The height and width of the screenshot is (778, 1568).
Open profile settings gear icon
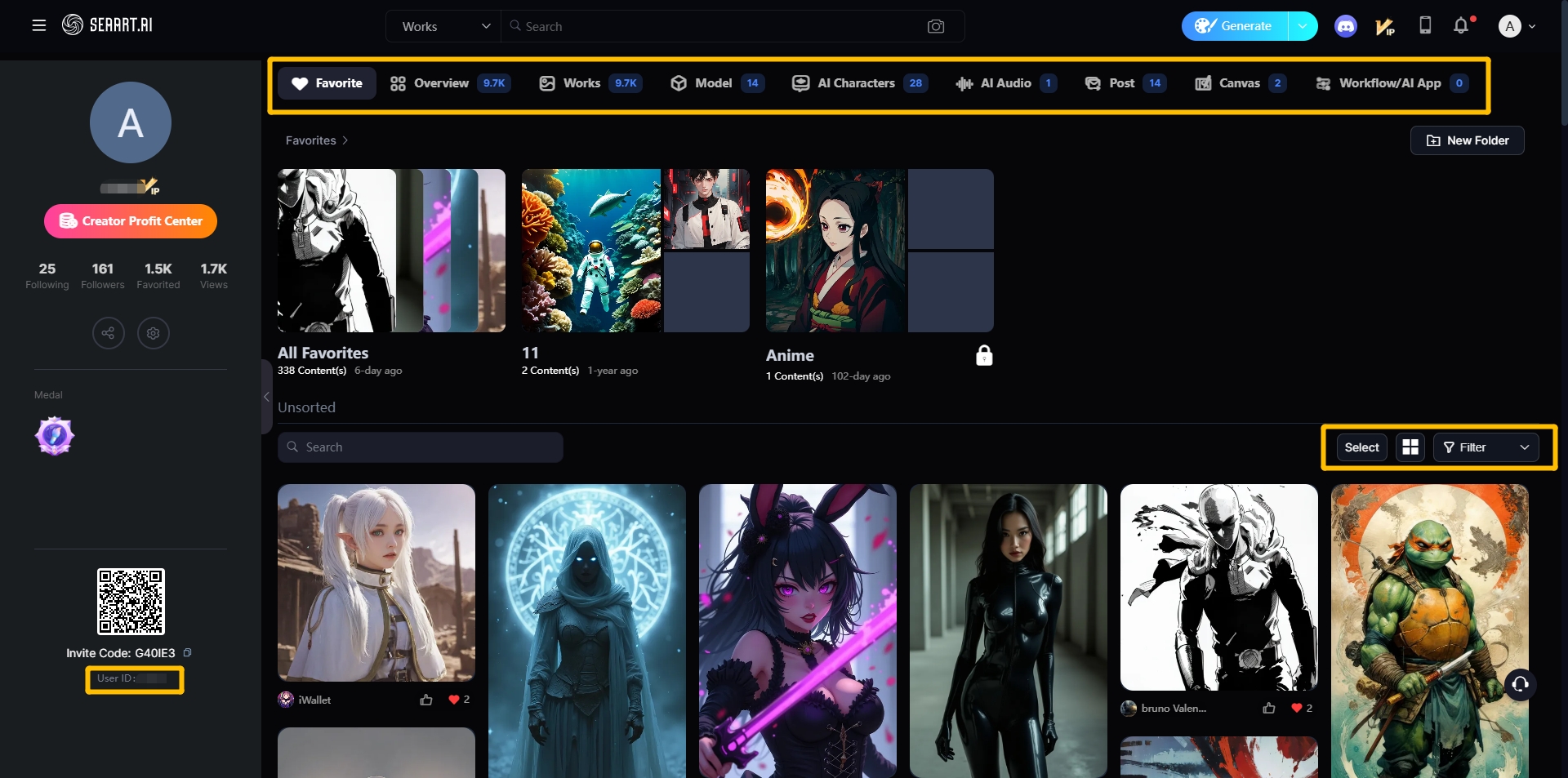click(153, 333)
